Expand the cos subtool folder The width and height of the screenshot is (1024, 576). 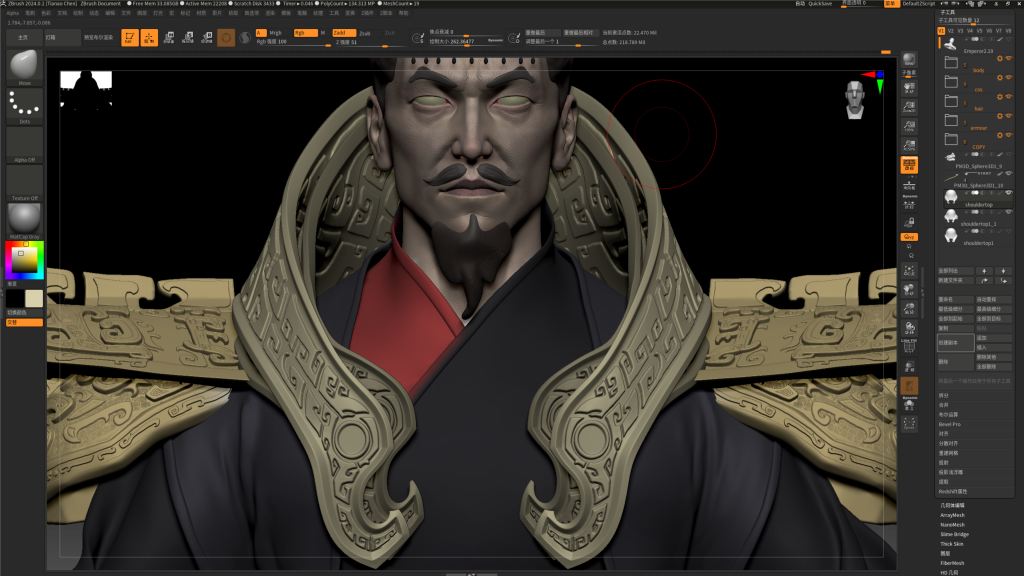click(952, 82)
